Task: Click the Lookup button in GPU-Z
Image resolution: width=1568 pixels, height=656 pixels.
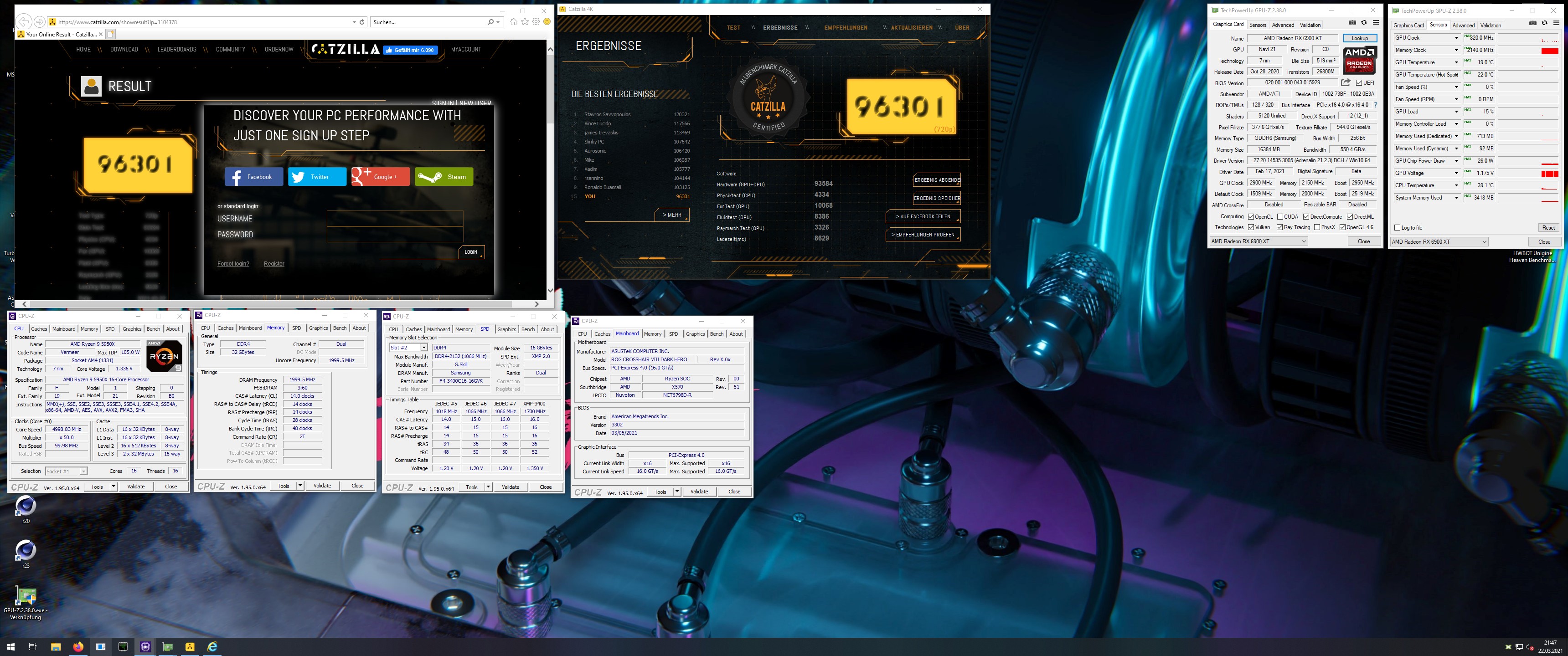Action: pyautogui.click(x=1360, y=38)
